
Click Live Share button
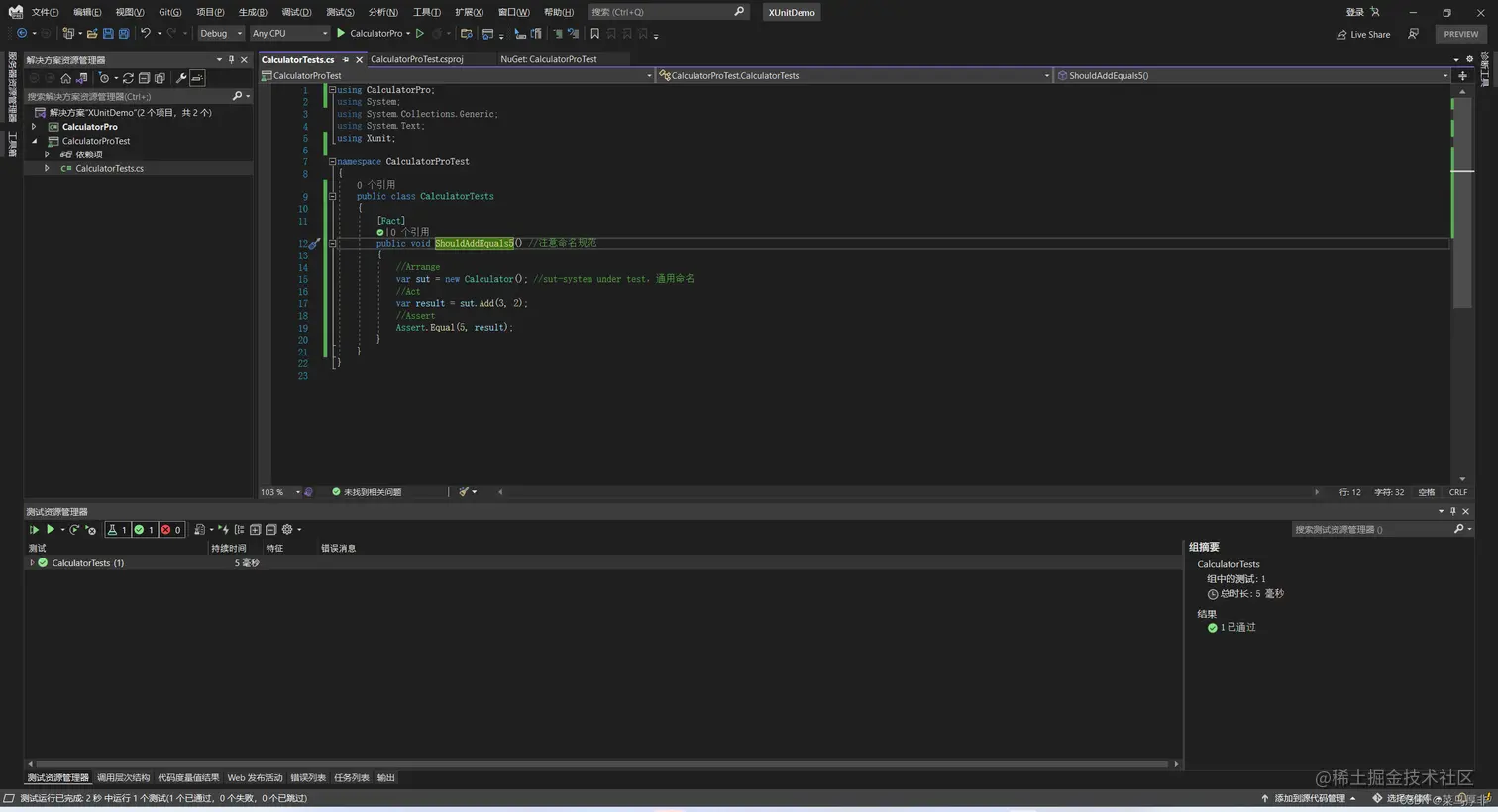(x=1363, y=34)
